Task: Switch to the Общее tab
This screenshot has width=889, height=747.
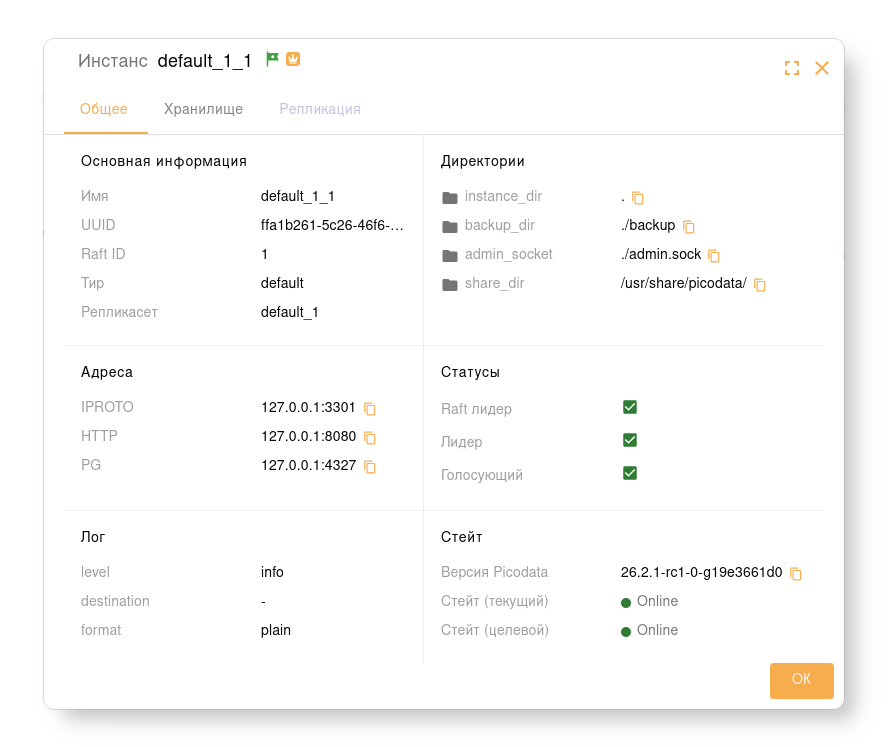Action: tap(104, 109)
